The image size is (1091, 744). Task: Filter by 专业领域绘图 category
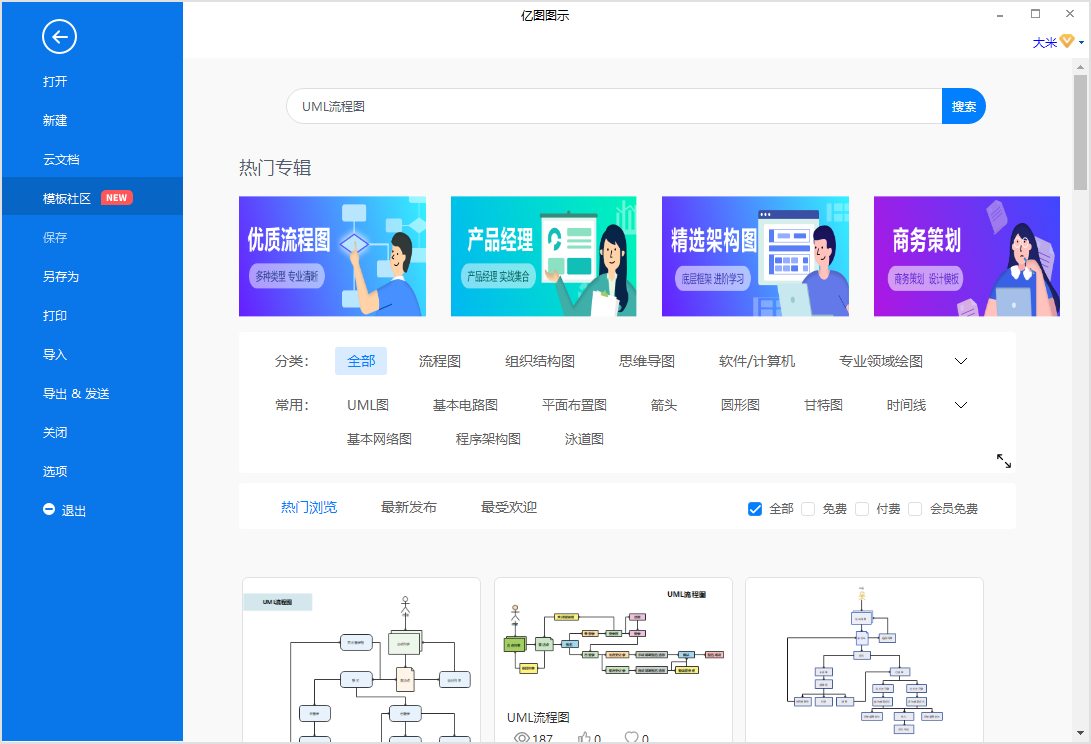pyautogui.click(x=881, y=361)
